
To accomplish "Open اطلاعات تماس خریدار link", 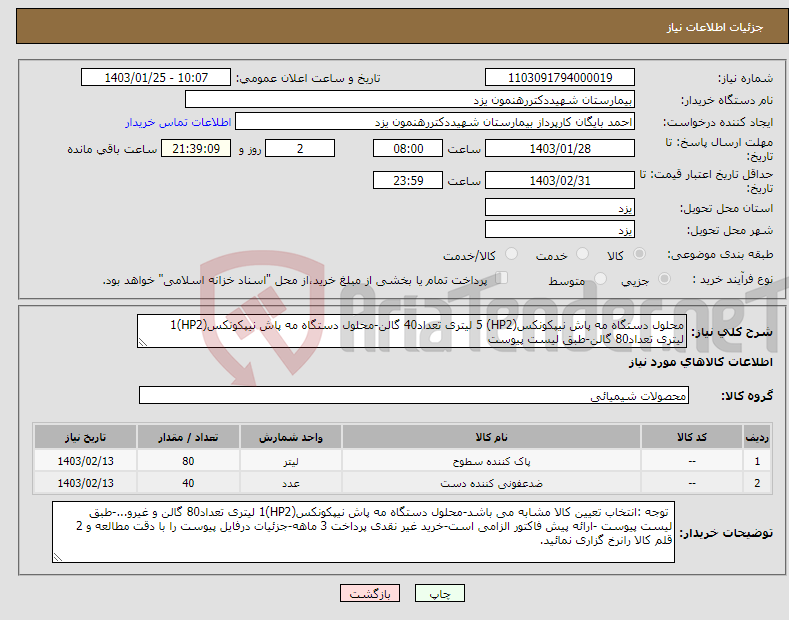I will click(x=178, y=122).
